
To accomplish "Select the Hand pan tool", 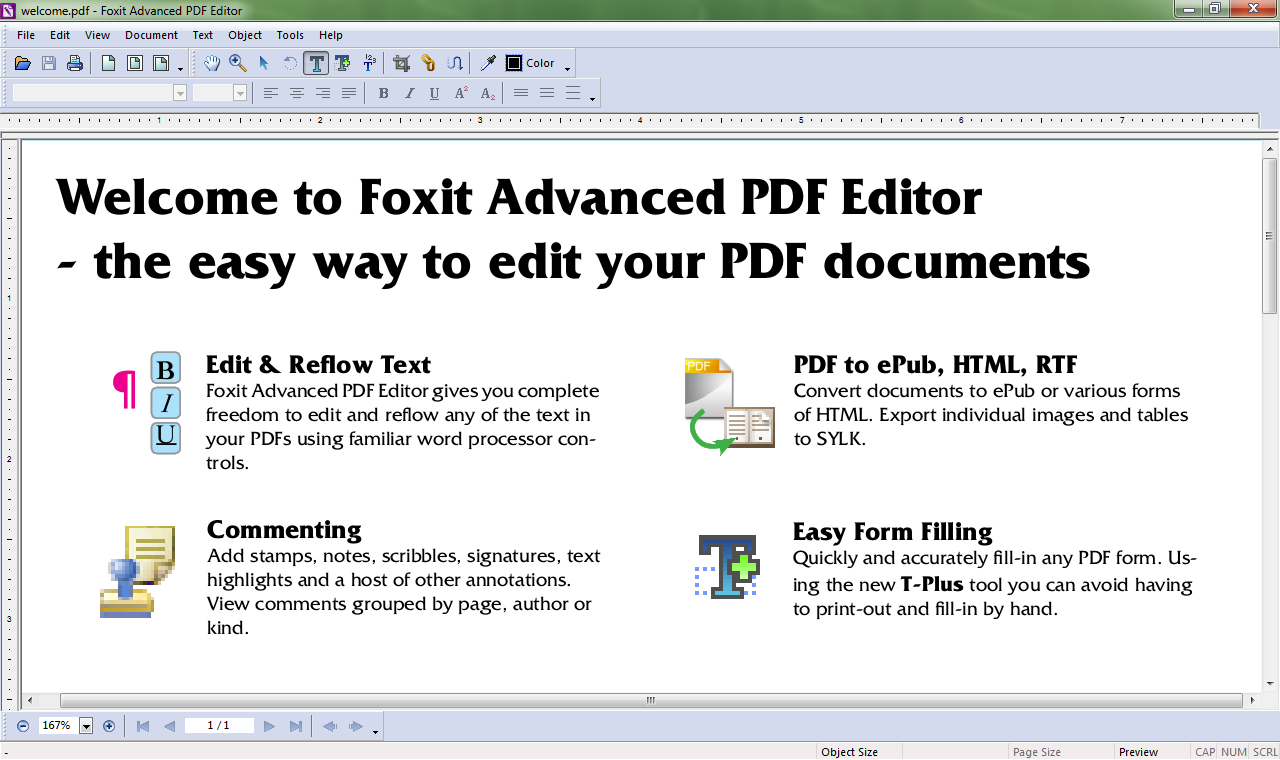I will pyautogui.click(x=212, y=63).
